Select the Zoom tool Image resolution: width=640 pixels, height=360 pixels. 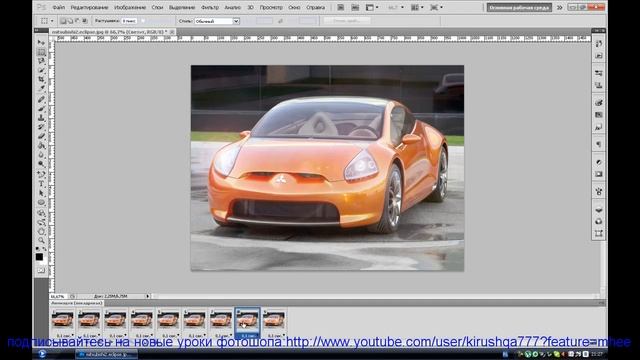point(41,240)
